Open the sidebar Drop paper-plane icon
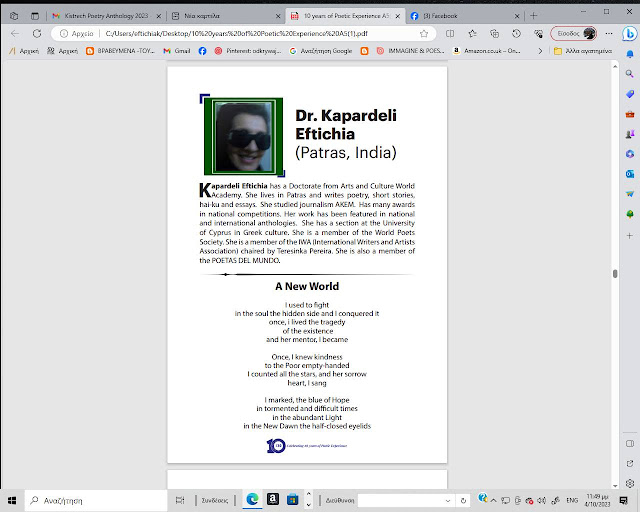Viewport: 640px width, 512px height. 630,194
